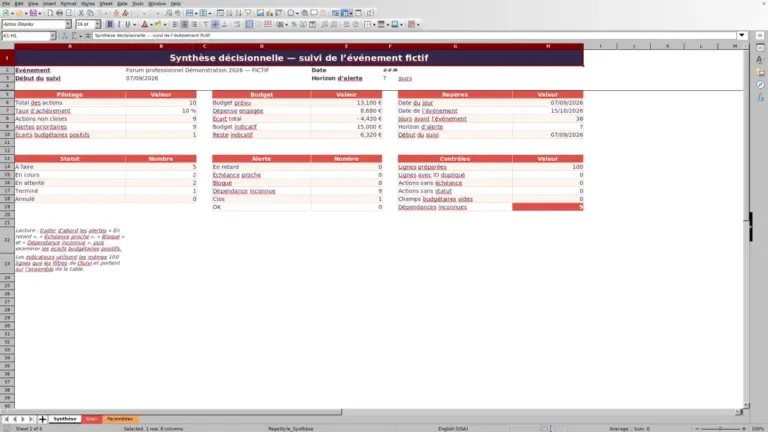Click the Insert Hyperlink icon
This screenshot has width=768, height=432.
pyautogui.click(x=305, y=13)
